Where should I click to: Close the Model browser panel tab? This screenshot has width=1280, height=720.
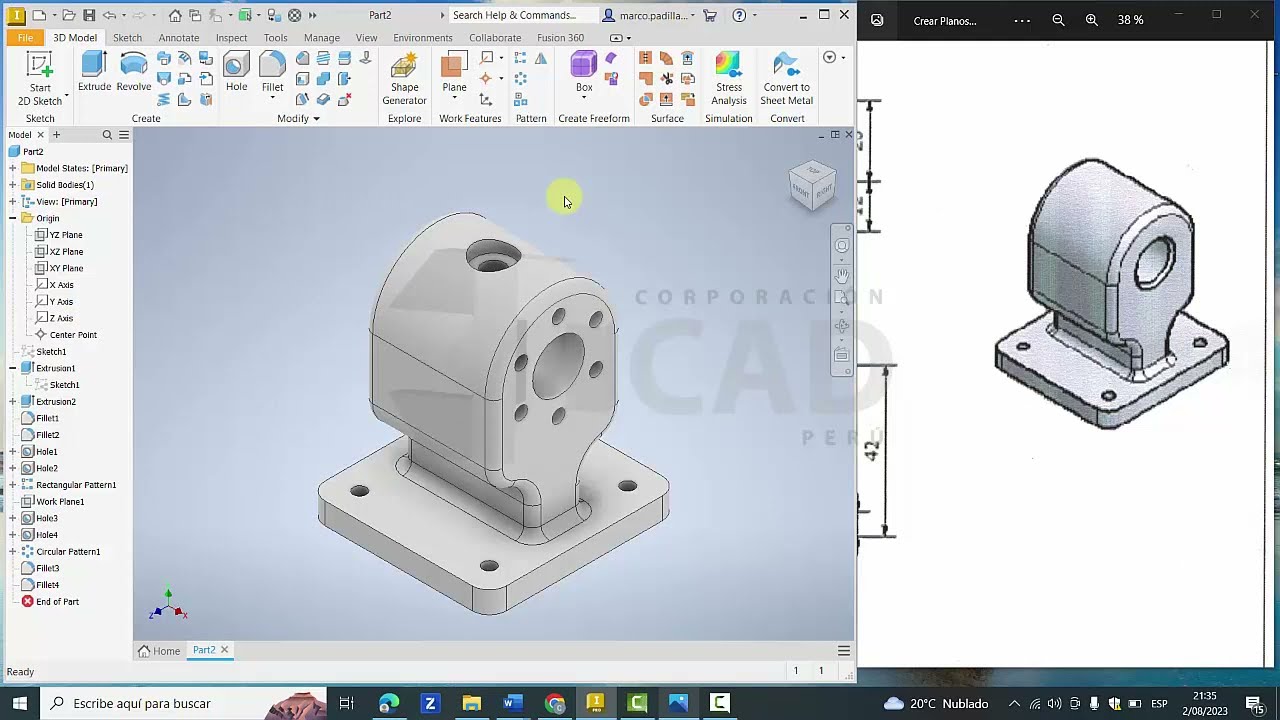(40, 135)
